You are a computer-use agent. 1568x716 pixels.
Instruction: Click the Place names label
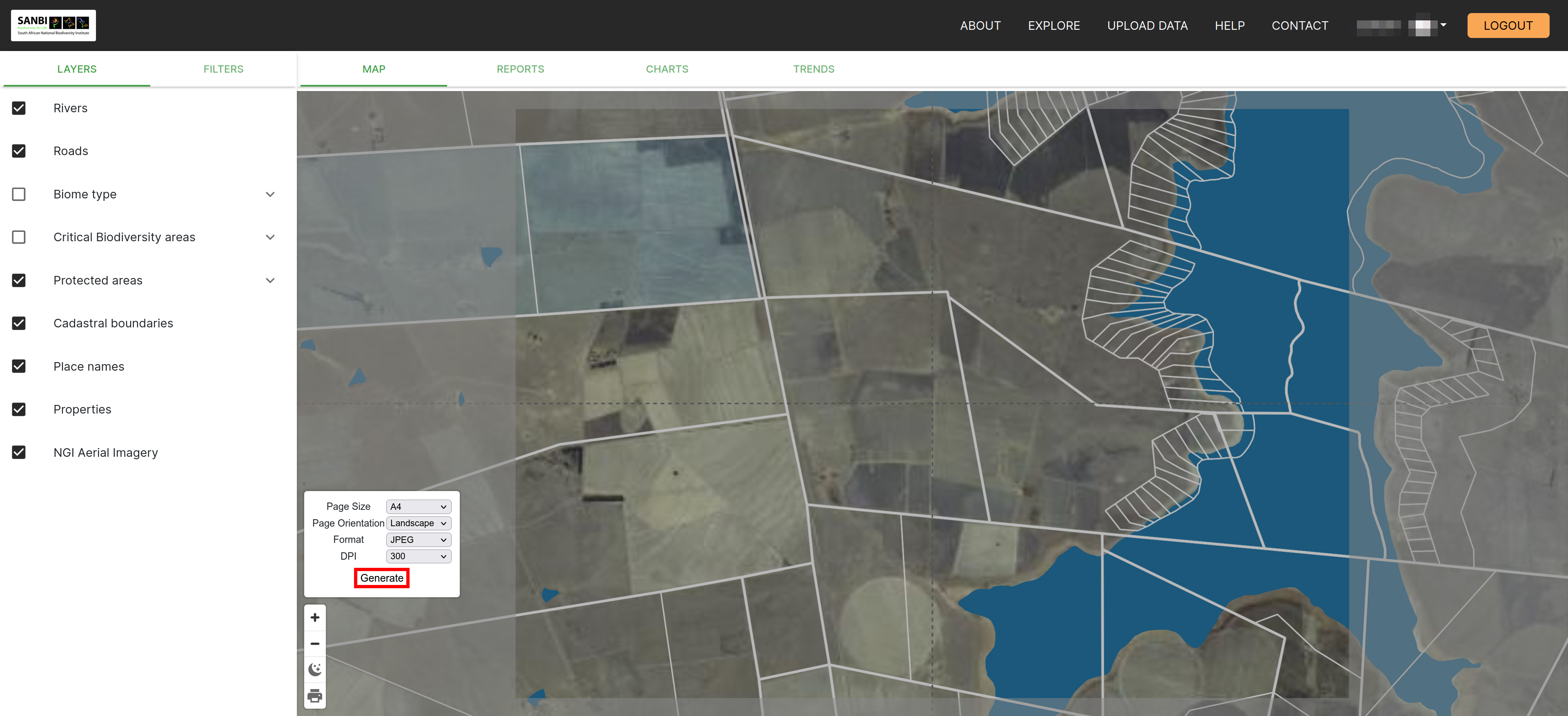coord(89,366)
